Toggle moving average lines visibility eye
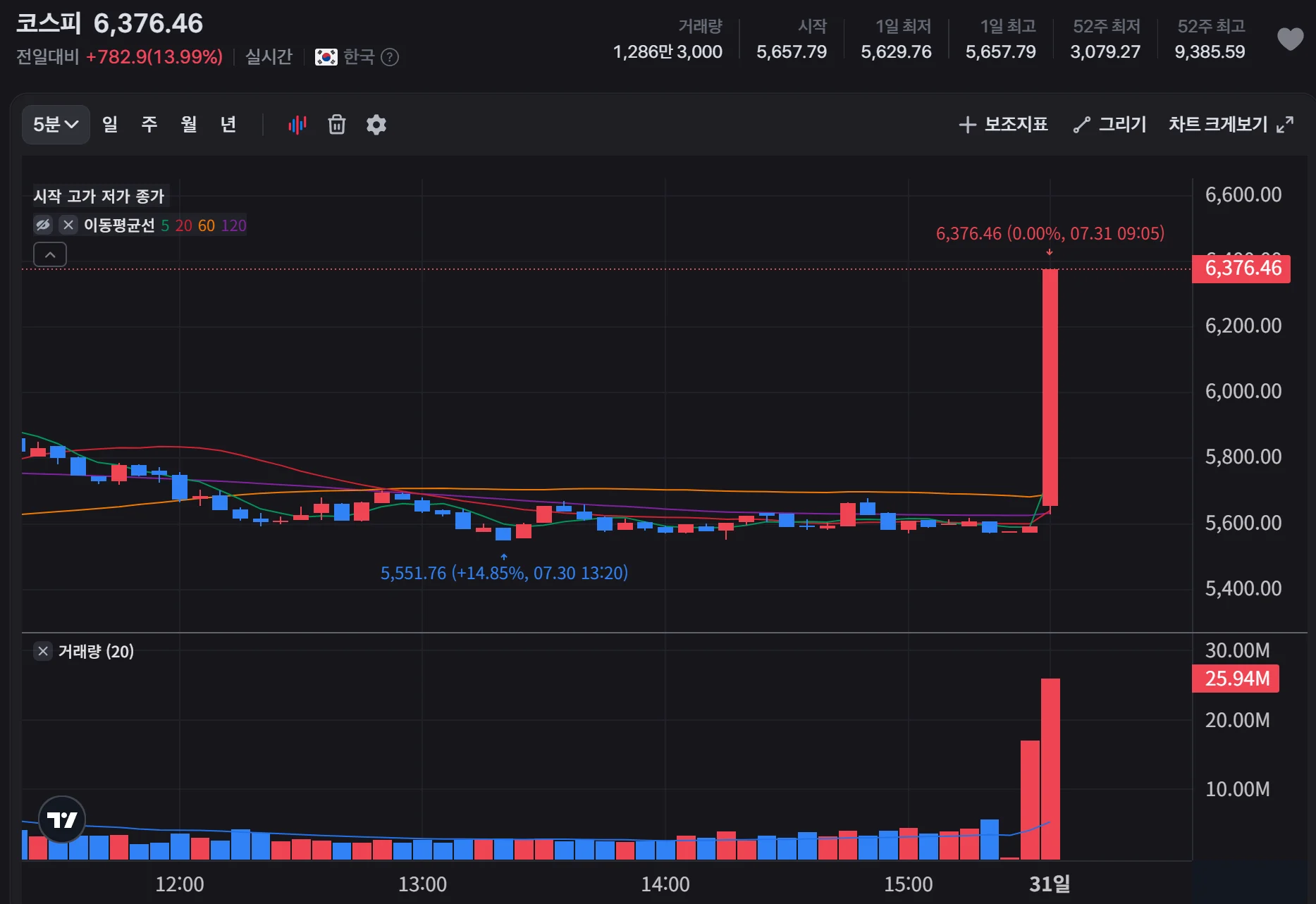Viewport: 1316px width, 904px height. tap(43, 225)
